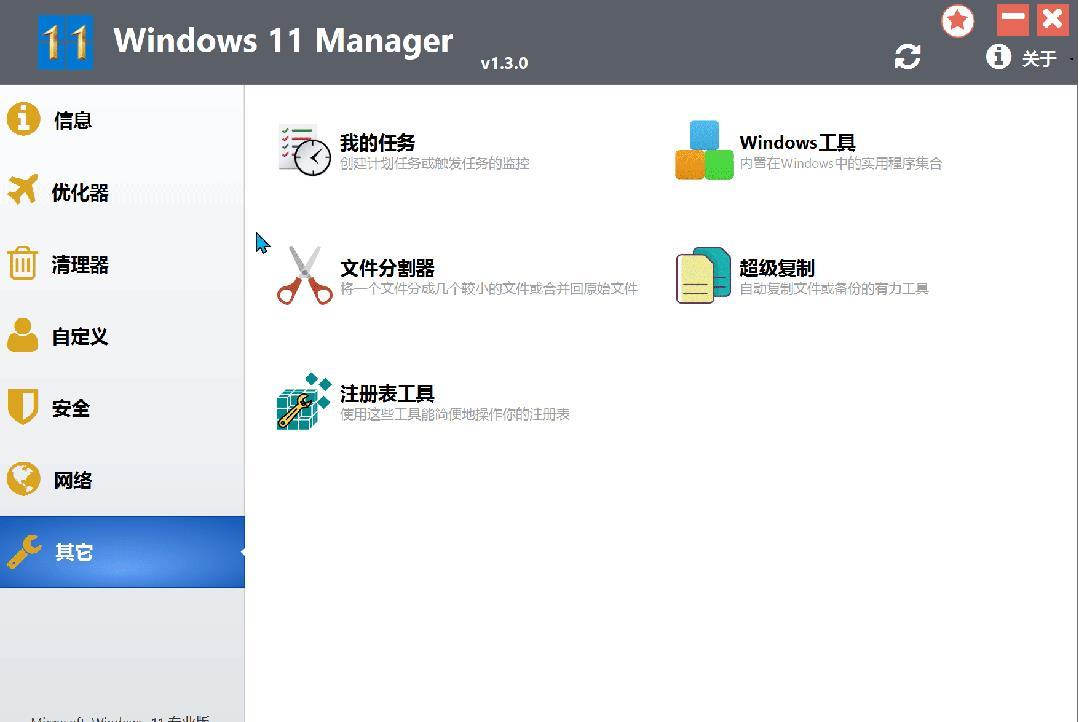Open the 安全 shield icon

22,407
